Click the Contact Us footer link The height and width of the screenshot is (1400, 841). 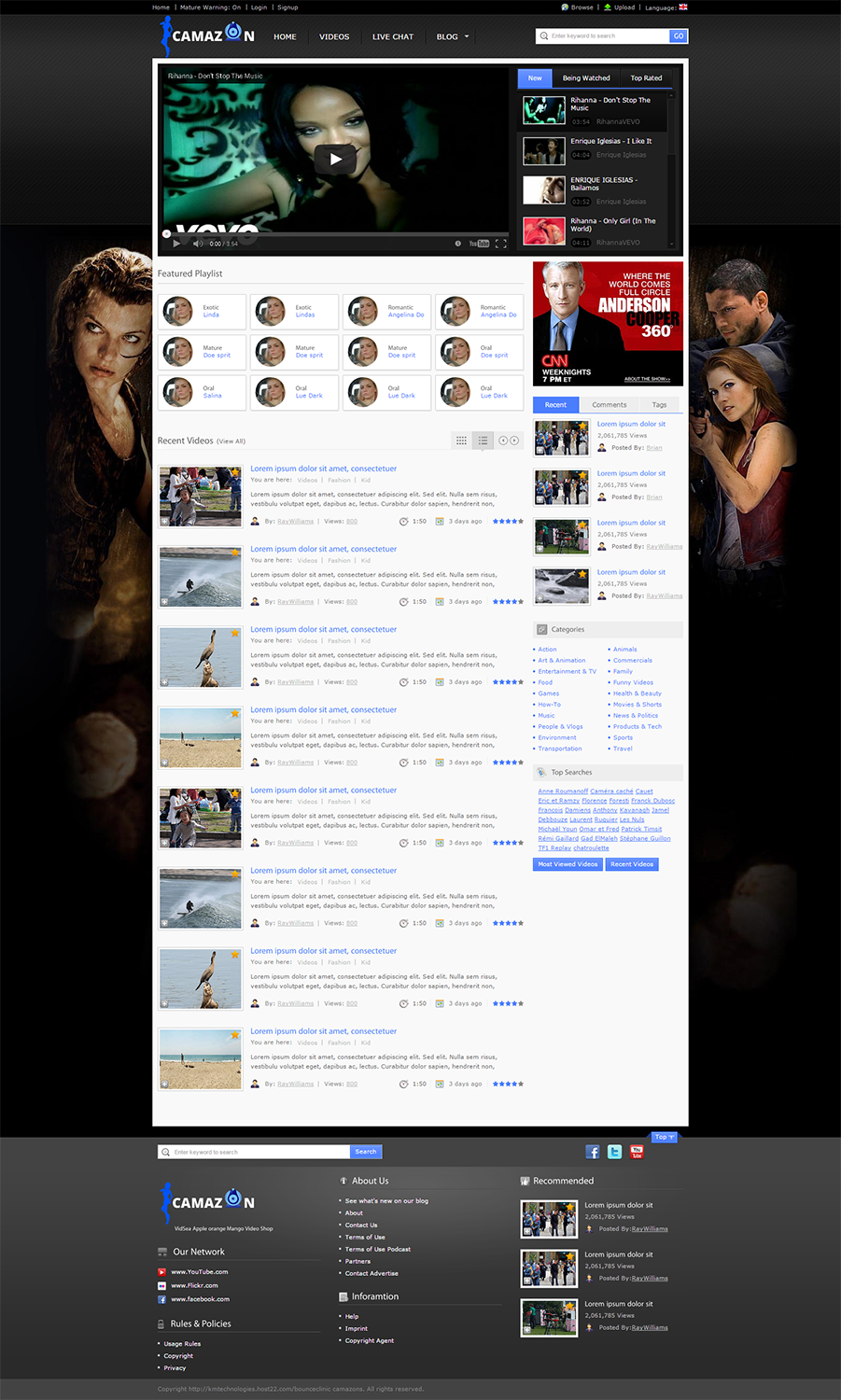pos(361,1225)
